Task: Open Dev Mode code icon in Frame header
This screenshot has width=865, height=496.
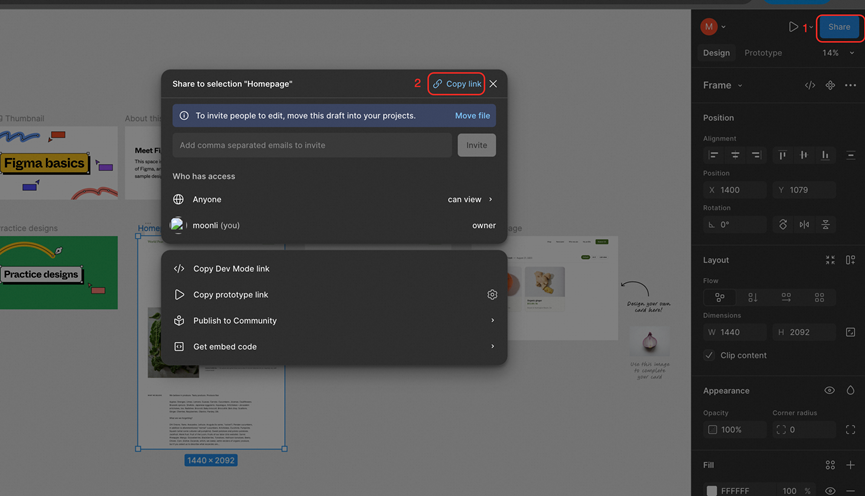Action: tap(810, 85)
